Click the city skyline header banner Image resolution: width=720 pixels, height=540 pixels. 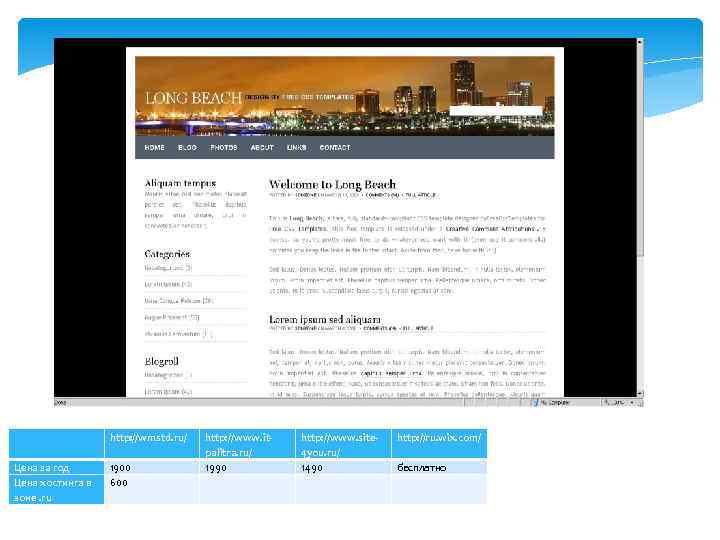(x=344, y=96)
